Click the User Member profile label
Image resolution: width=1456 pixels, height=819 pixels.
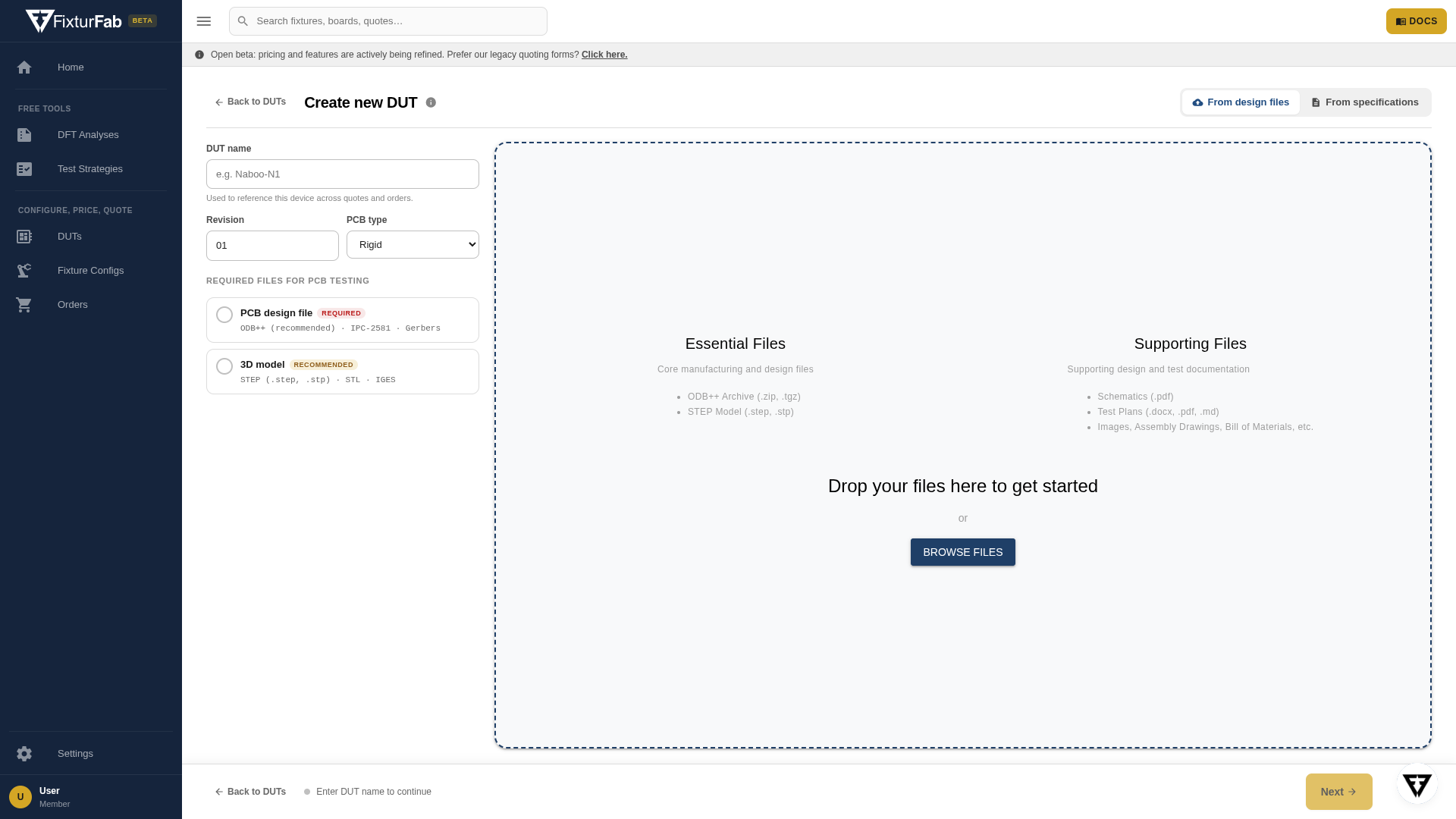point(55,797)
